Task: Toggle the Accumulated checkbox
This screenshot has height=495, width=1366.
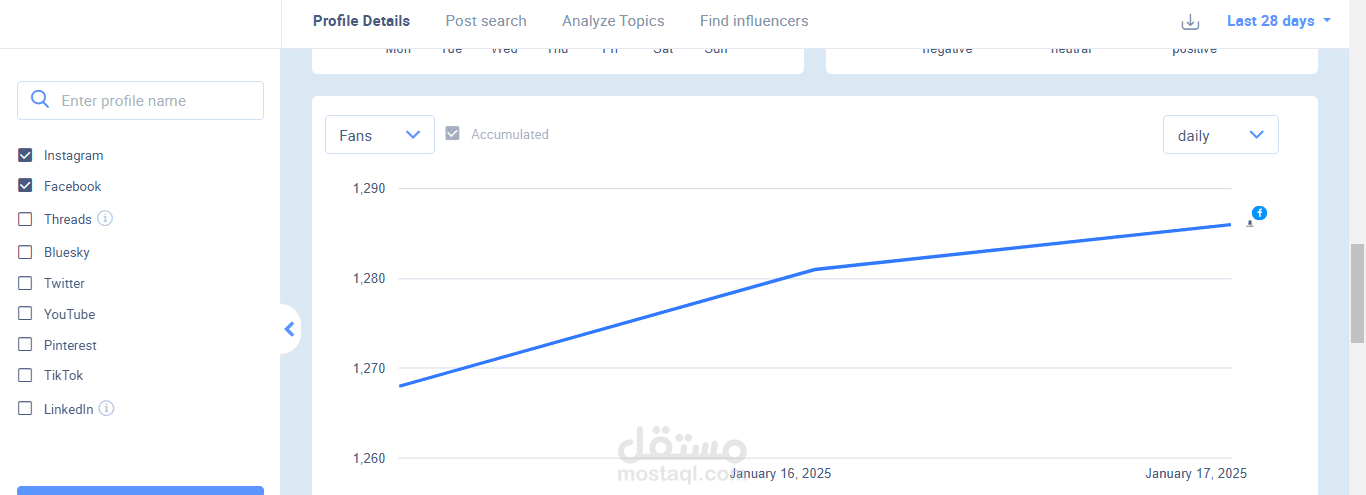Action: pos(452,134)
